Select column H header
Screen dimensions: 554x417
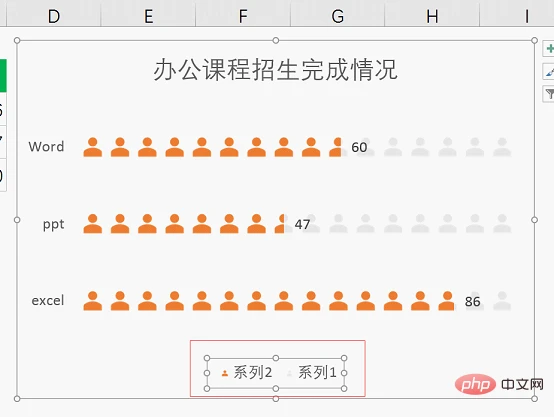(x=432, y=16)
